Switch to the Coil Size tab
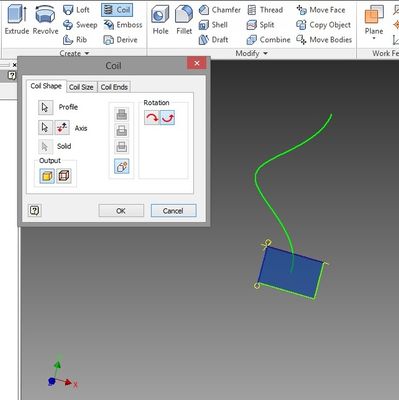The width and height of the screenshot is (399, 400). coord(81,87)
